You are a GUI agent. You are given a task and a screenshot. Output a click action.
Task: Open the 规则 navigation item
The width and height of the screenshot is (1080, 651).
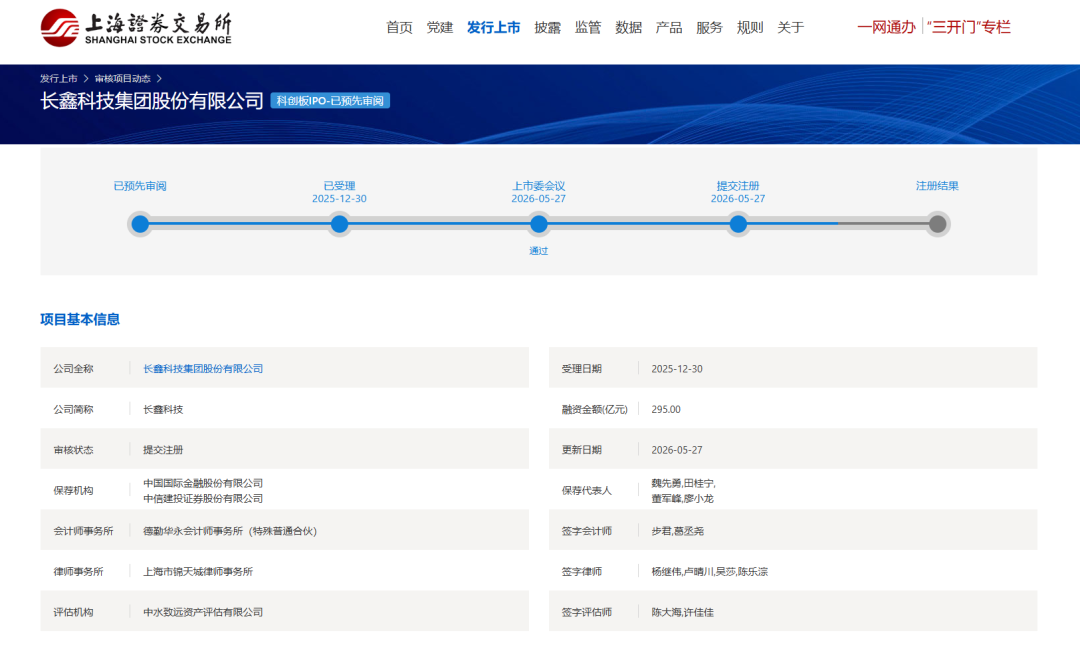[750, 28]
